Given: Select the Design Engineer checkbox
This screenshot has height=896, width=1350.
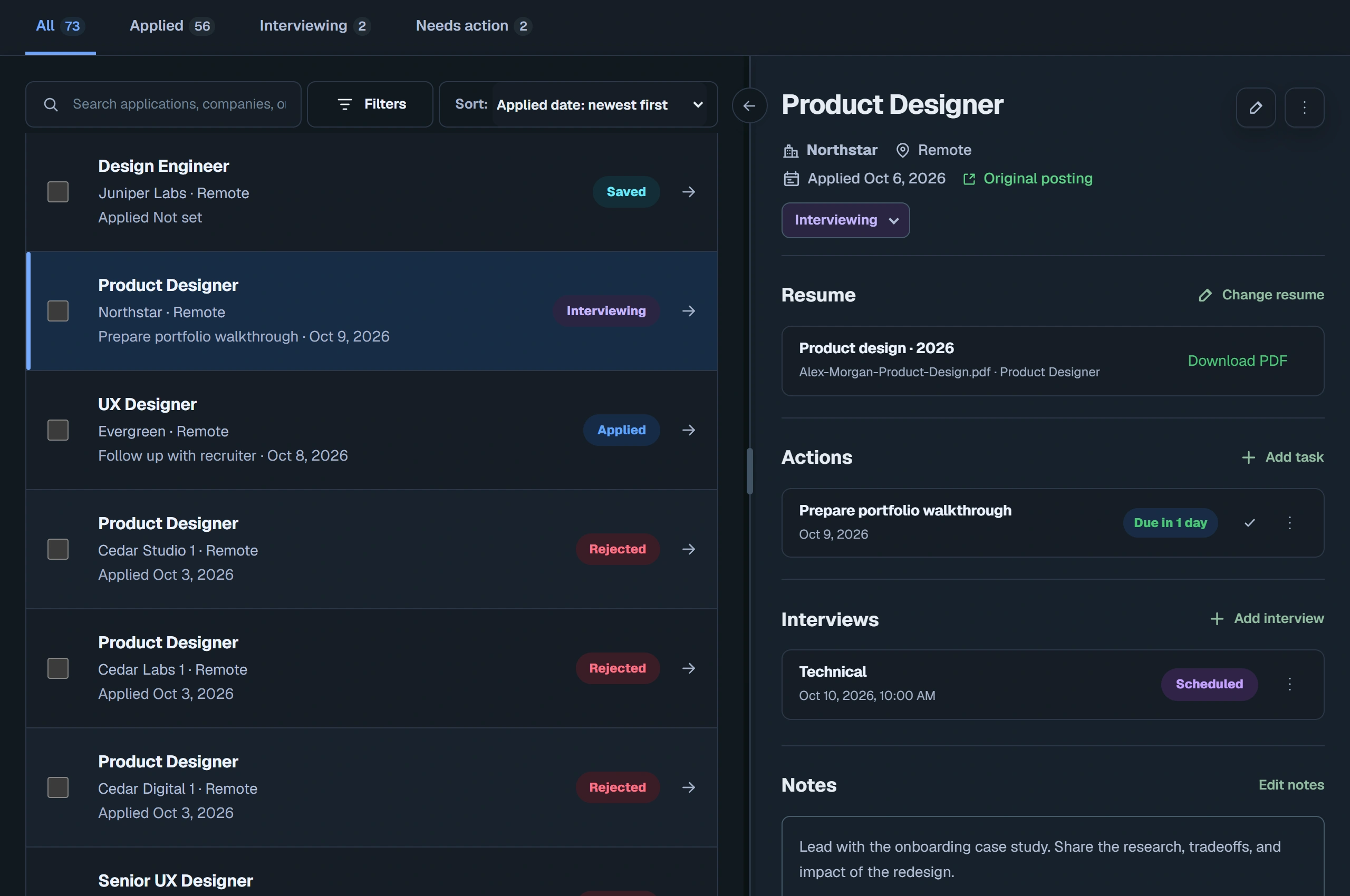Looking at the screenshot, I should pos(58,192).
